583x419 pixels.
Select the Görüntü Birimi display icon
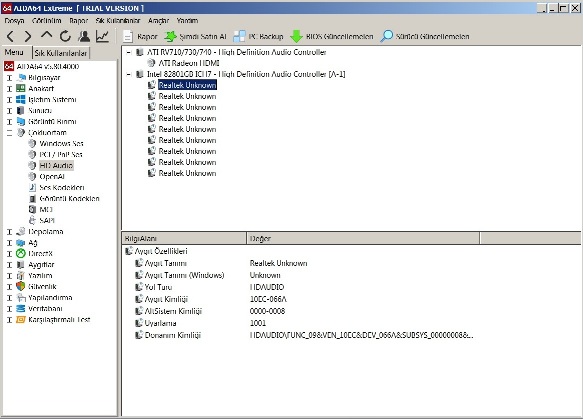(x=21, y=121)
